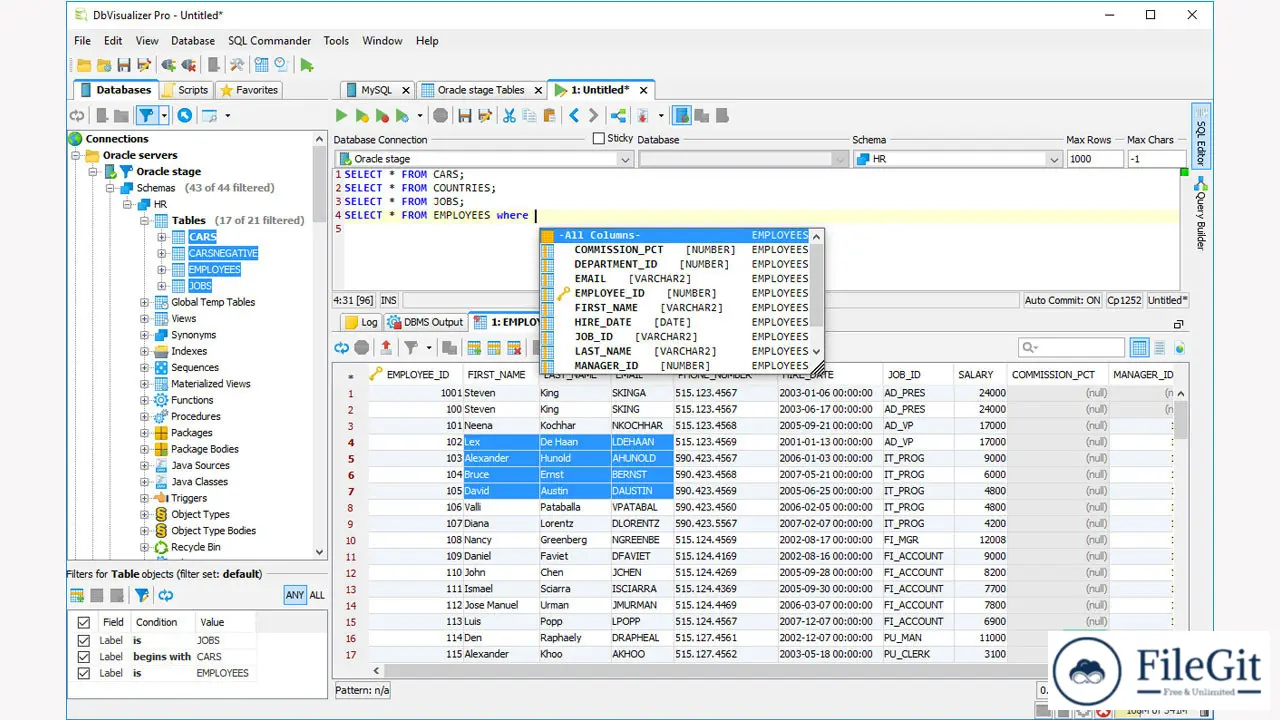Select the EMPLOYEES table in tree
Screen dimensions: 1280x720
[215, 269]
